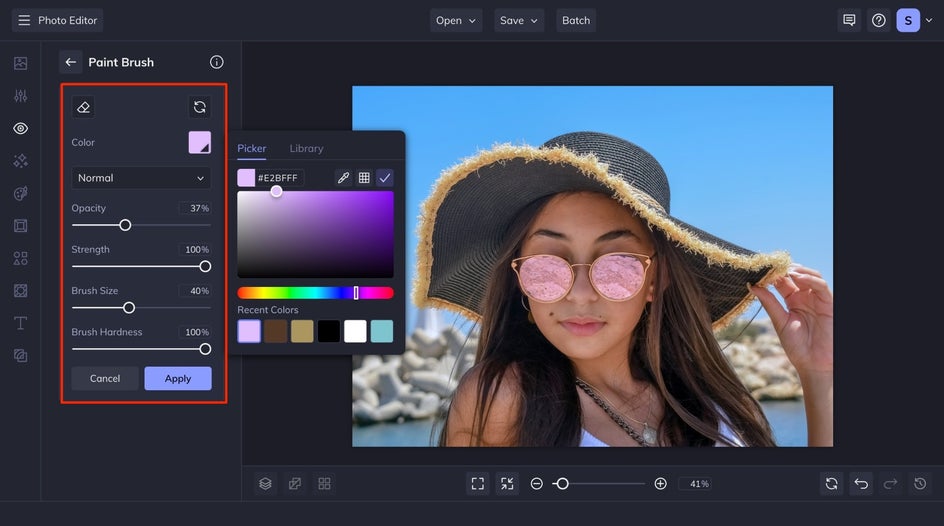
Task: Open the grid view icon in bottom bar
Action: pos(324,484)
